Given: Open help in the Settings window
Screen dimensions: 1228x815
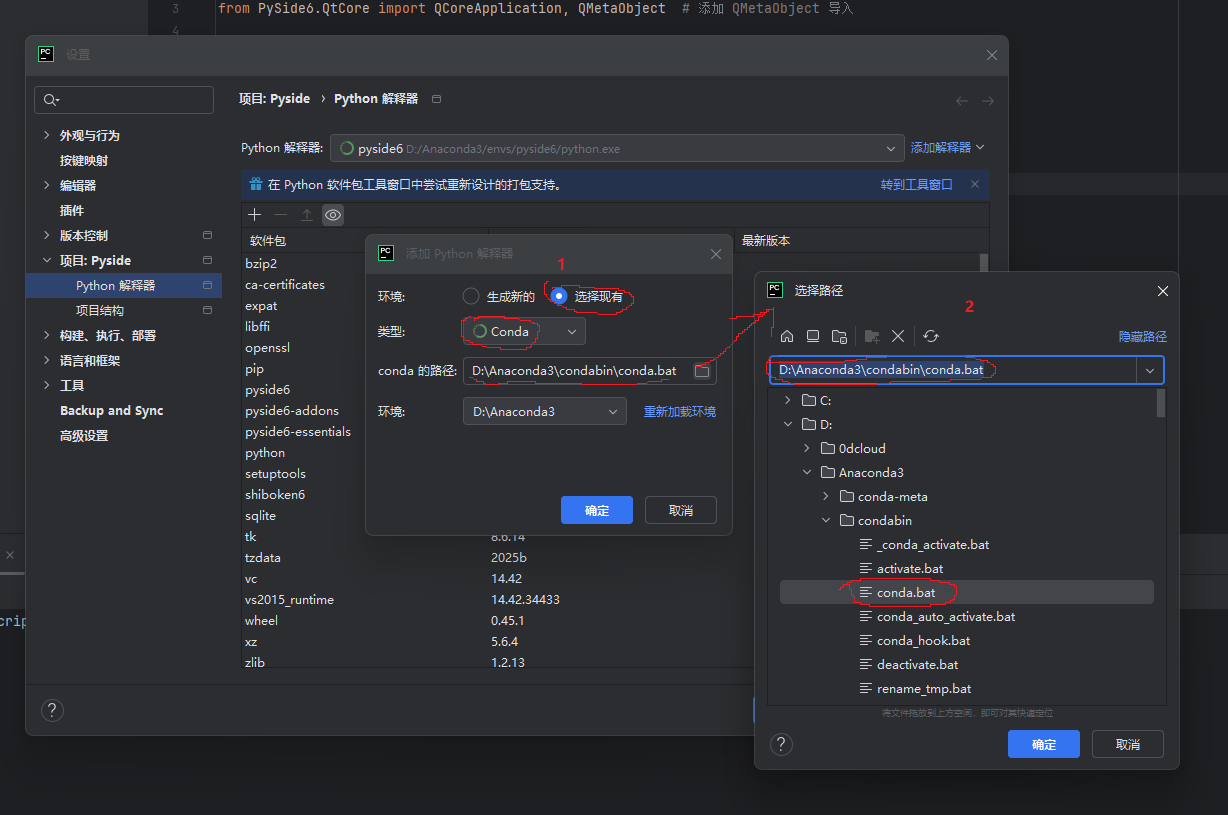Looking at the screenshot, I should click(52, 710).
